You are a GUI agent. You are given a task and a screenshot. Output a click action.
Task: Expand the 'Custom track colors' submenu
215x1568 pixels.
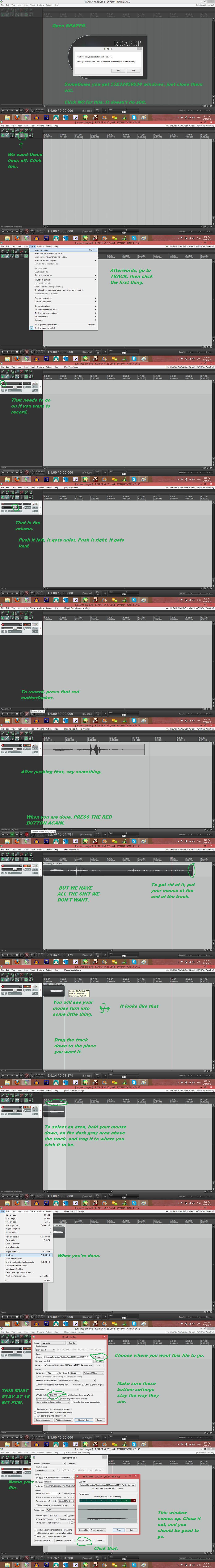point(64,298)
